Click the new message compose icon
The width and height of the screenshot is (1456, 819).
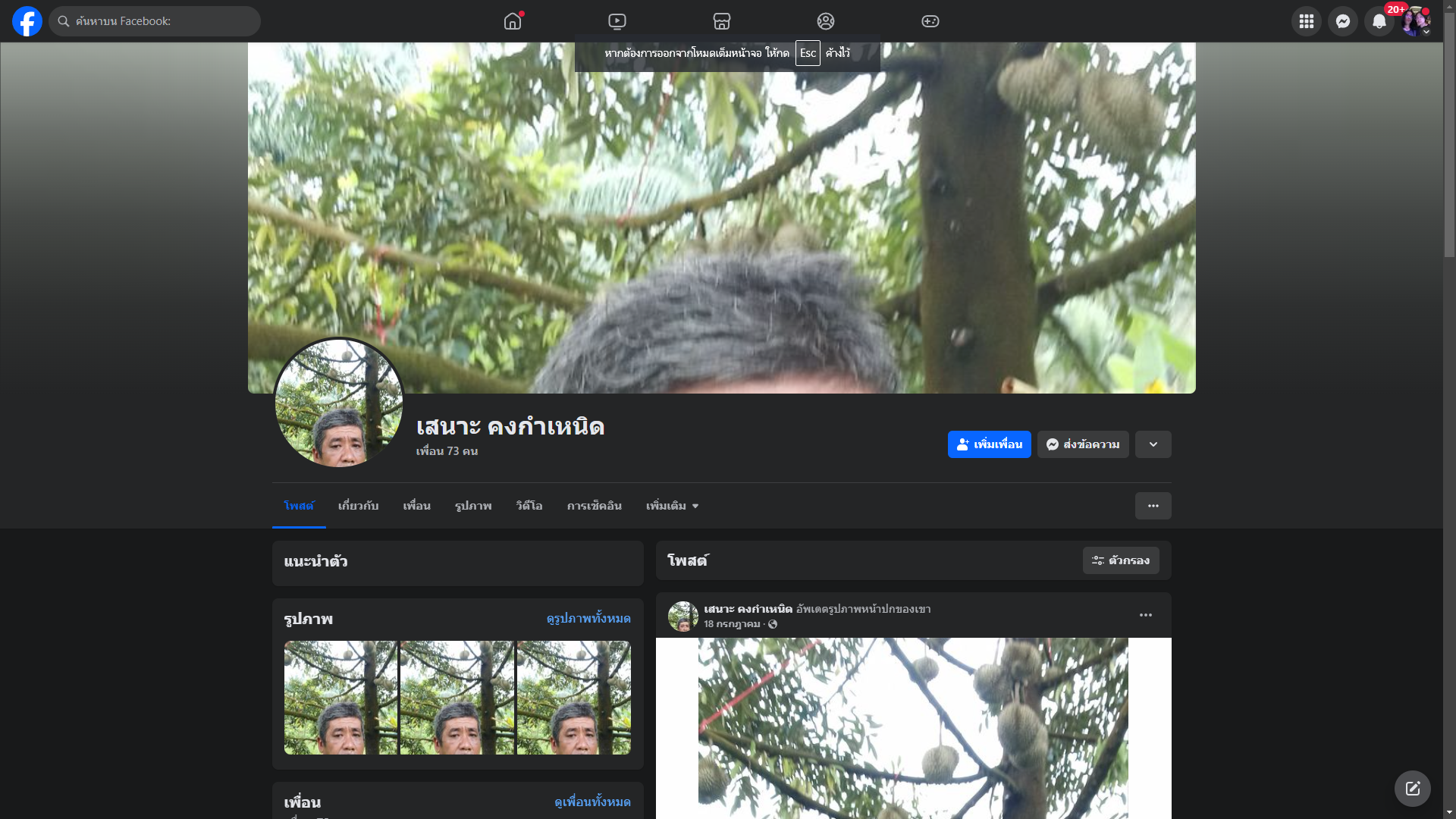pyautogui.click(x=1412, y=789)
